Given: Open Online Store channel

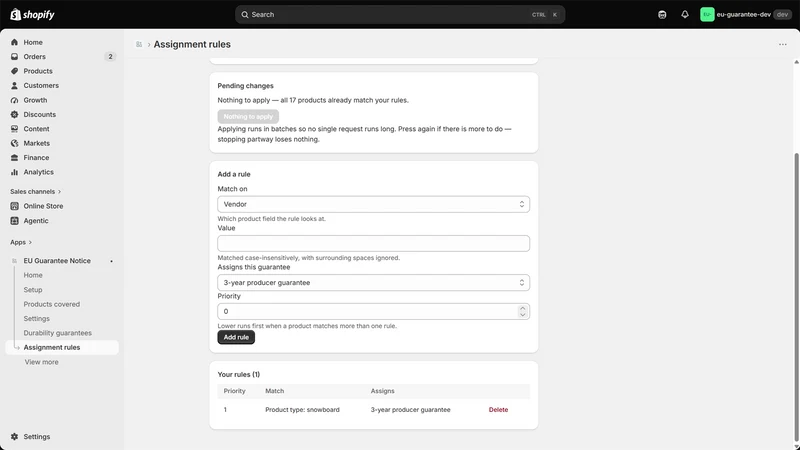Looking at the screenshot, I should pos(43,206).
